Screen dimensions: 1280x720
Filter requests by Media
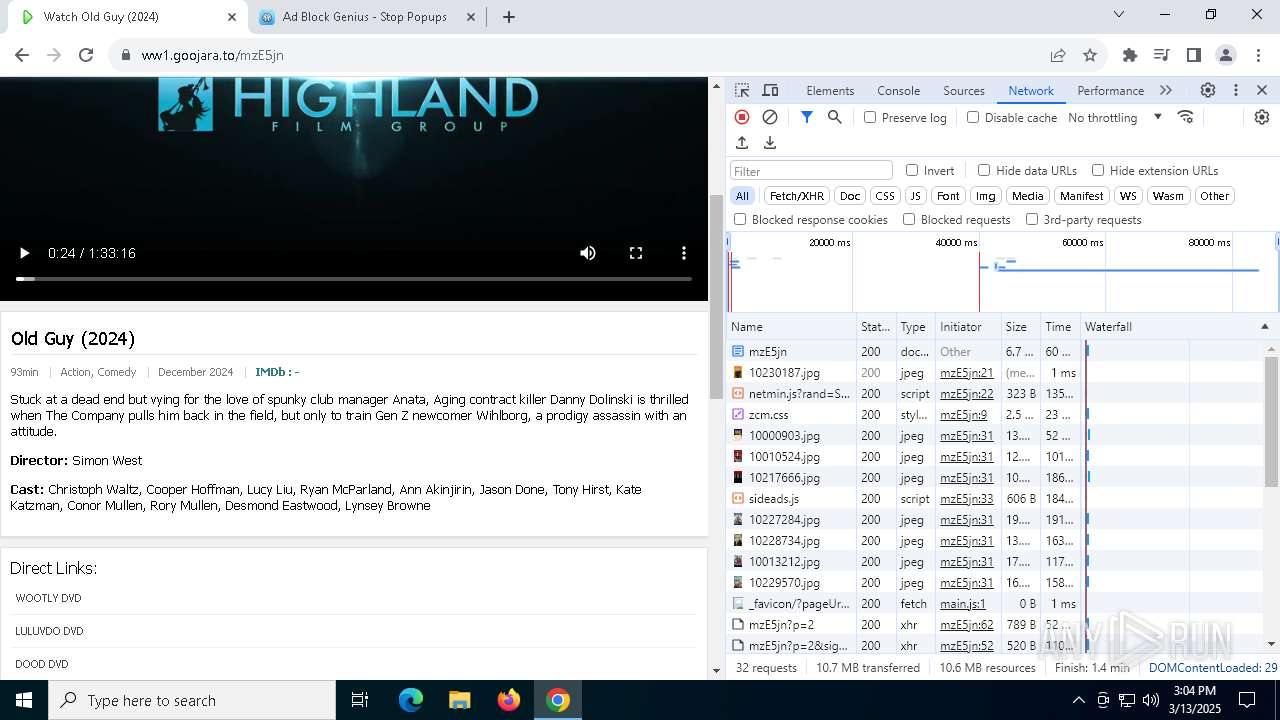click(1027, 196)
